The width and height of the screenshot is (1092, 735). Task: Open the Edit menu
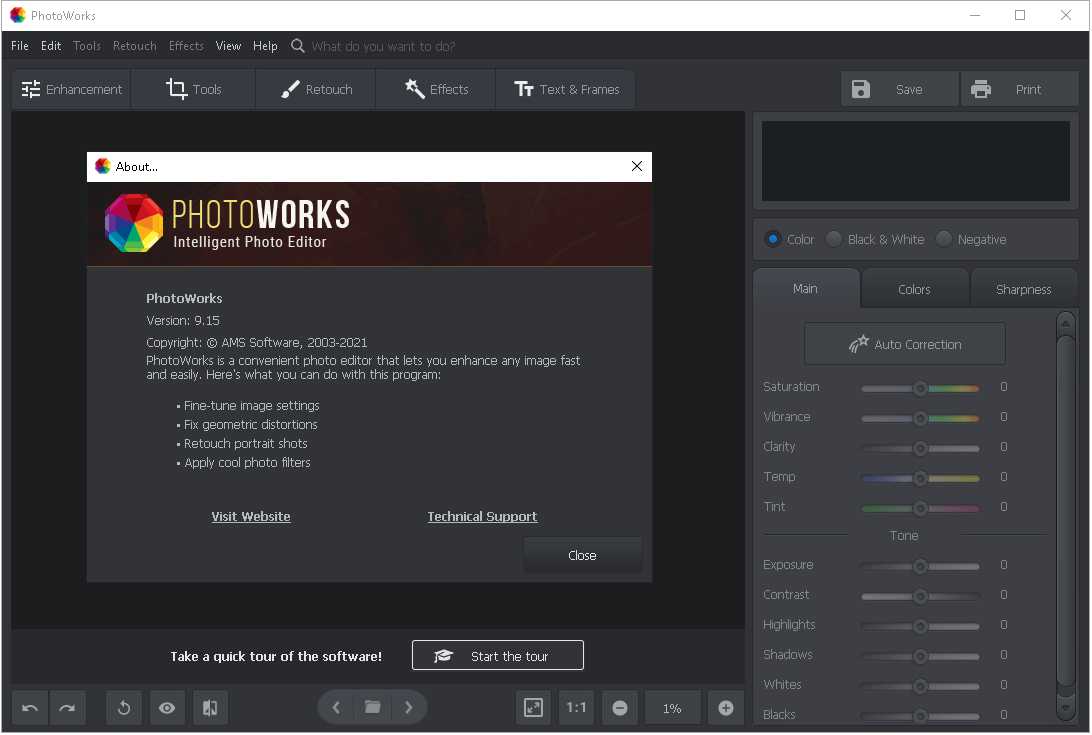pyautogui.click(x=51, y=46)
